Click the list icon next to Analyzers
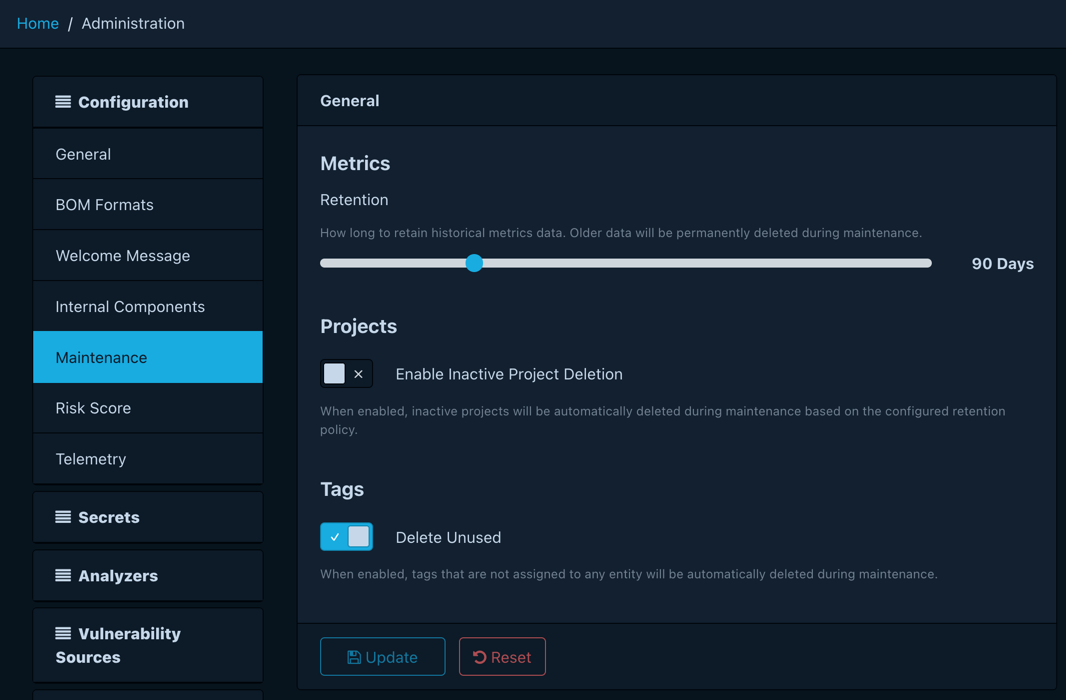 coord(62,575)
